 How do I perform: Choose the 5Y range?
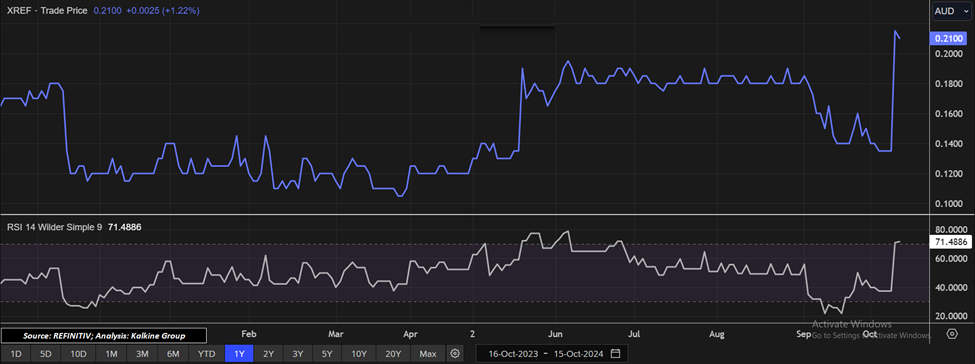[x=328, y=353]
